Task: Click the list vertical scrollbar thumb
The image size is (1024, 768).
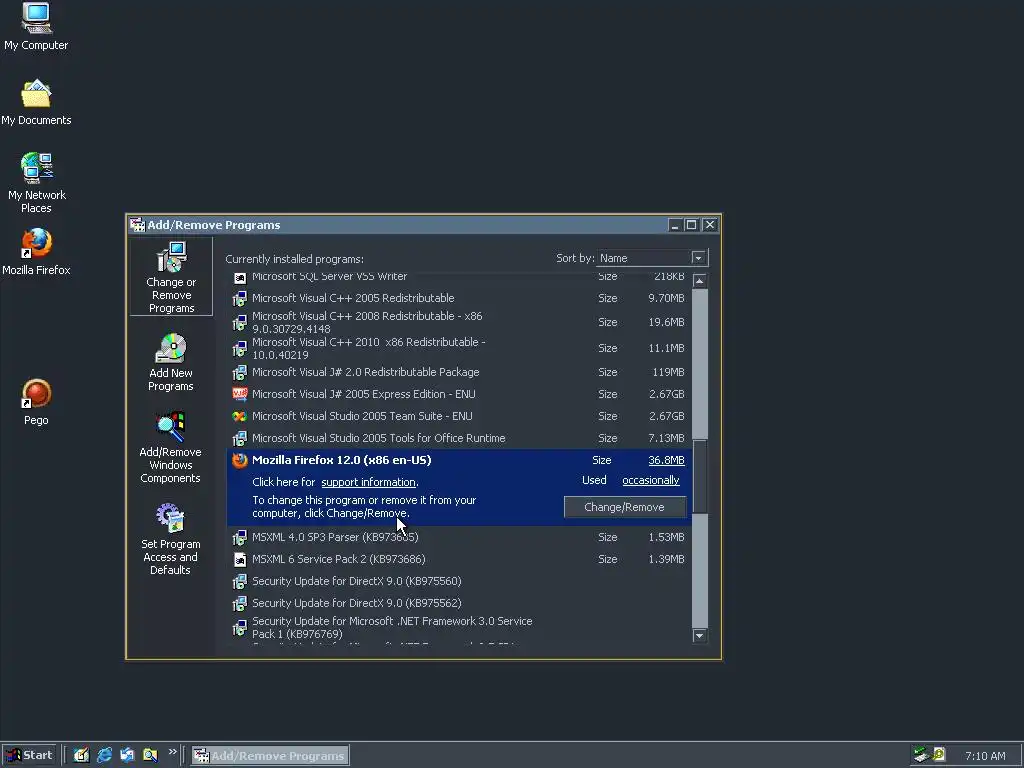Action: (699, 477)
